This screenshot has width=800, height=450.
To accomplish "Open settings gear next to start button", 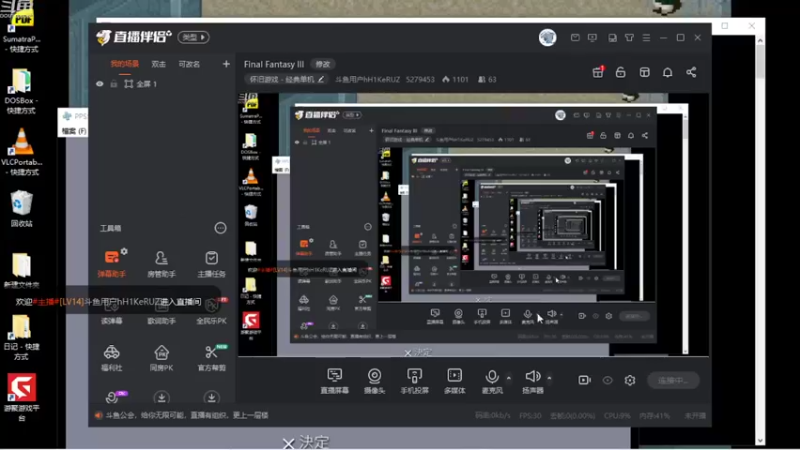I will click(x=630, y=380).
